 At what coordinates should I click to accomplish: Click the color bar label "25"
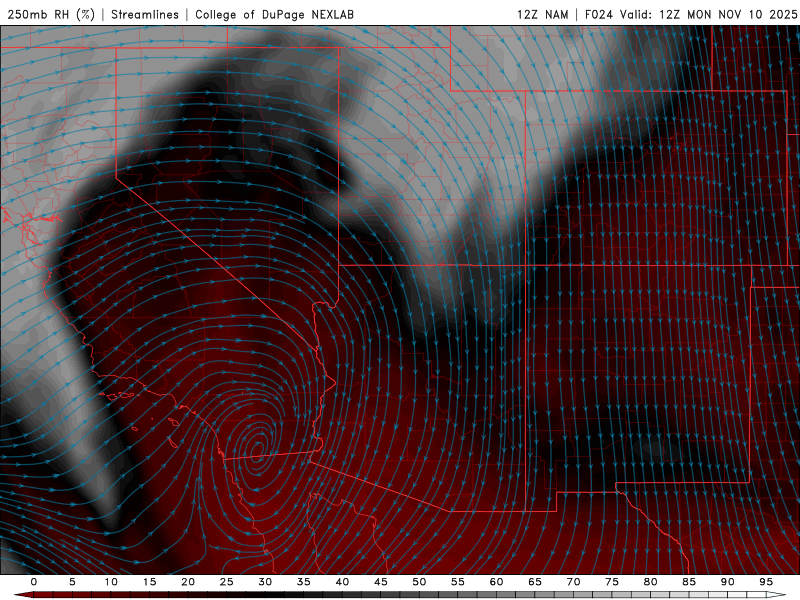click(227, 582)
